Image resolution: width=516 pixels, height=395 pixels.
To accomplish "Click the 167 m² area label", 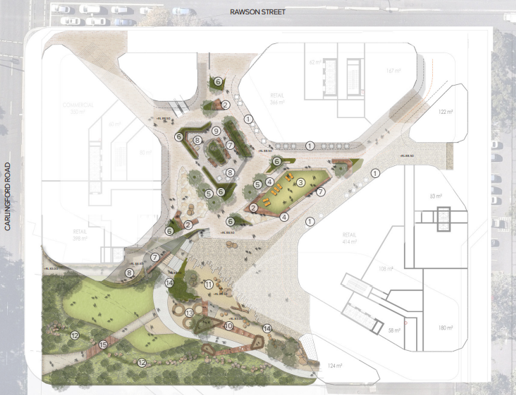I will coord(393,71).
